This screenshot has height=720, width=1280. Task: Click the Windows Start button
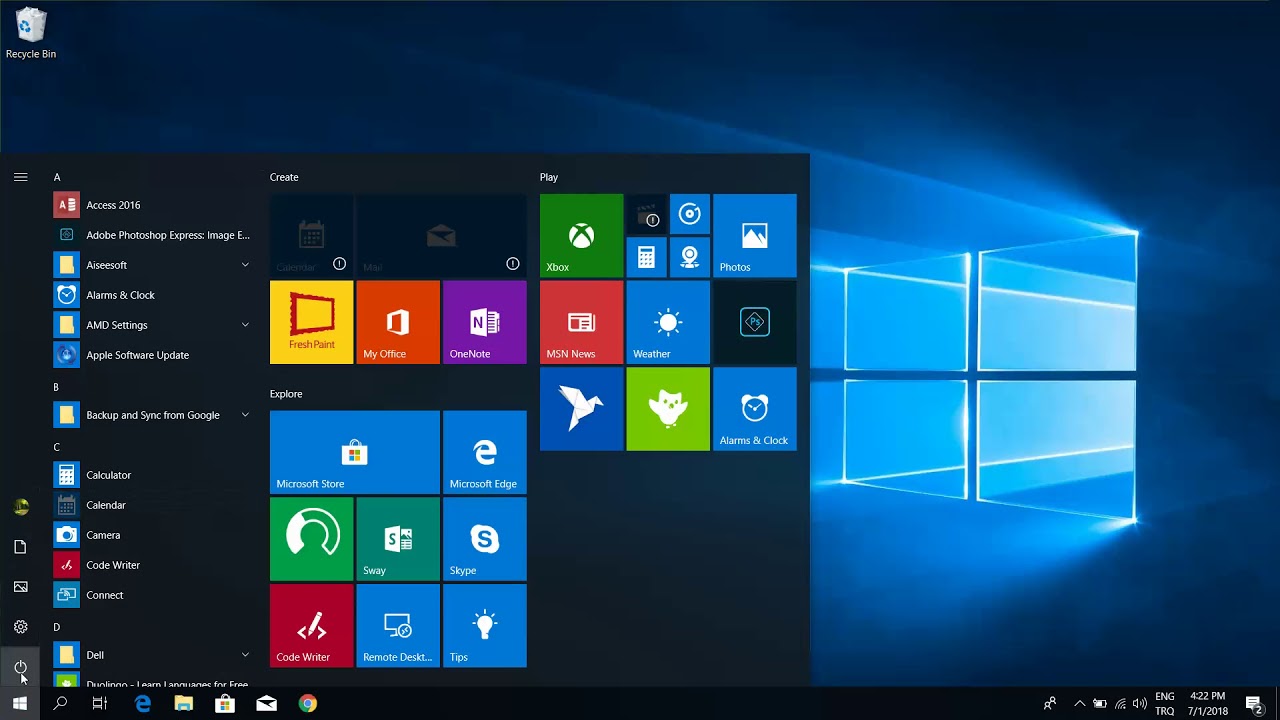[x=20, y=704]
